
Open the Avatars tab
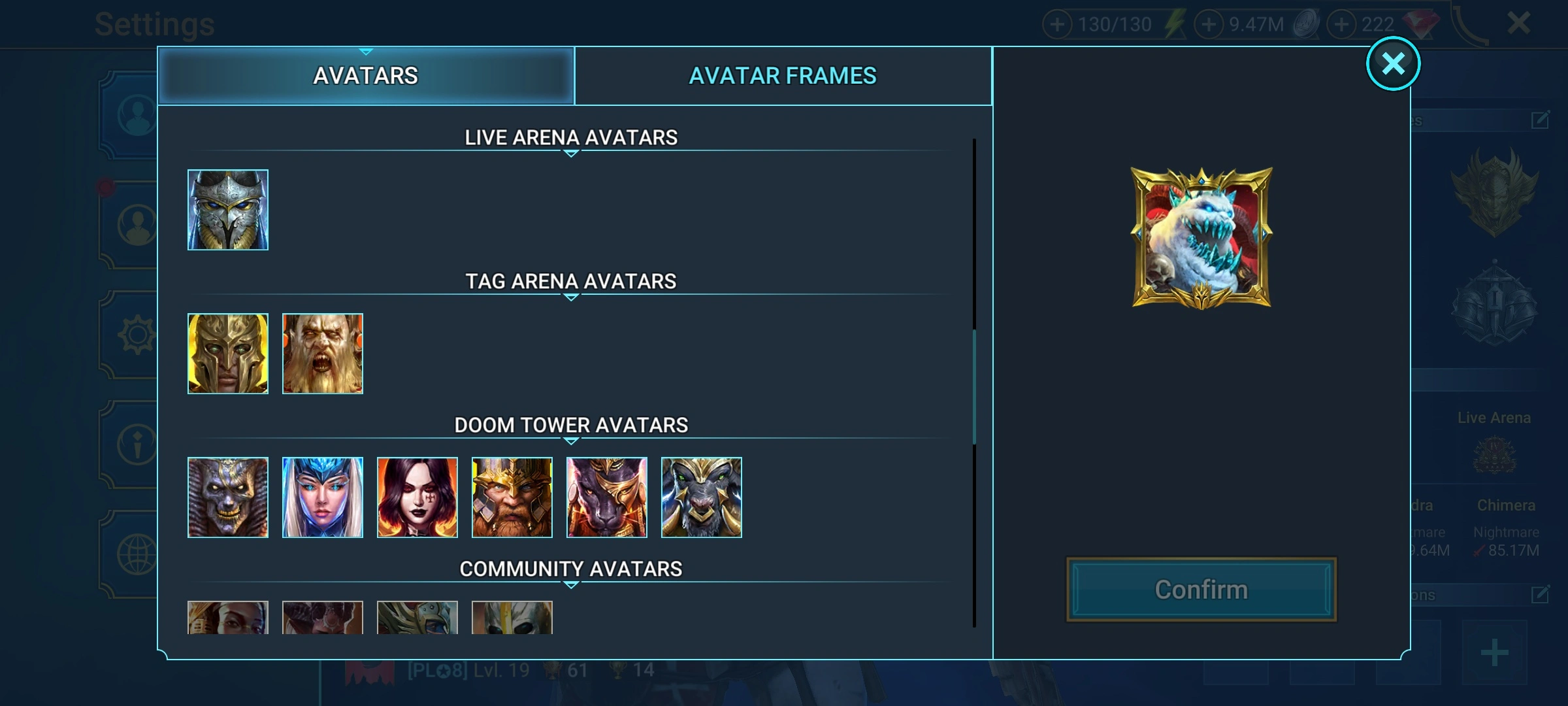[366, 76]
